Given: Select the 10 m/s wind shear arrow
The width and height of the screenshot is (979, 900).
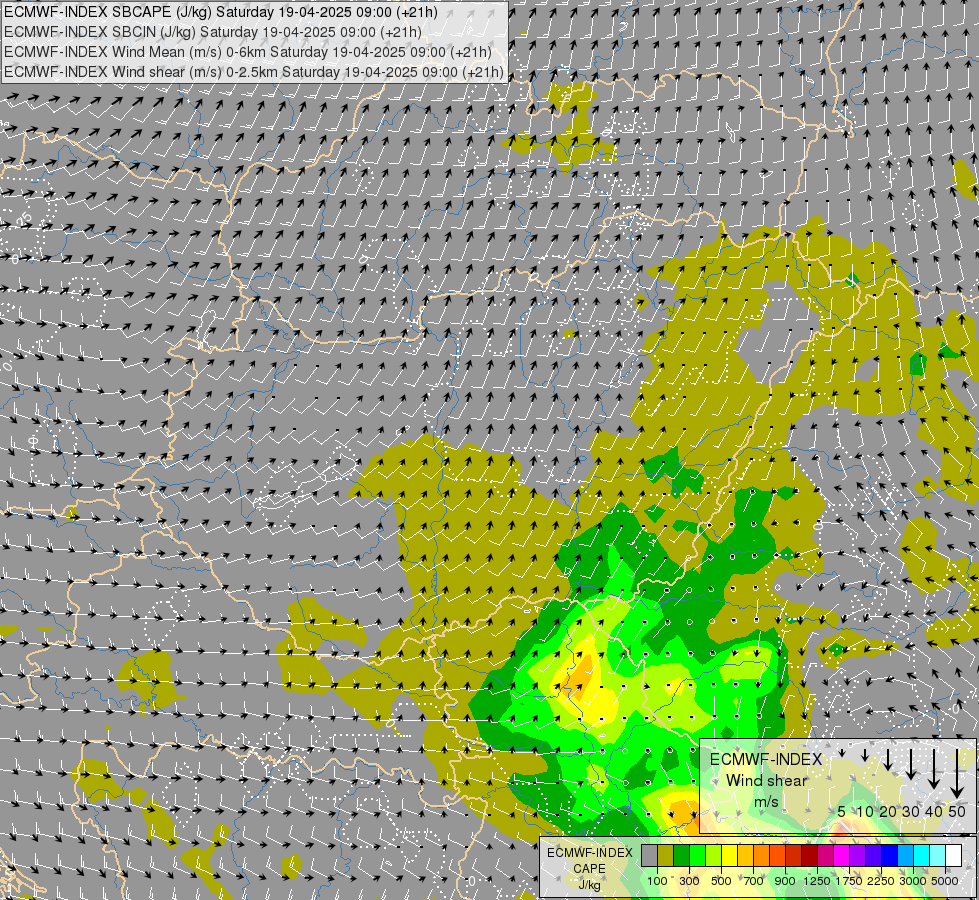Looking at the screenshot, I should tap(865, 756).
